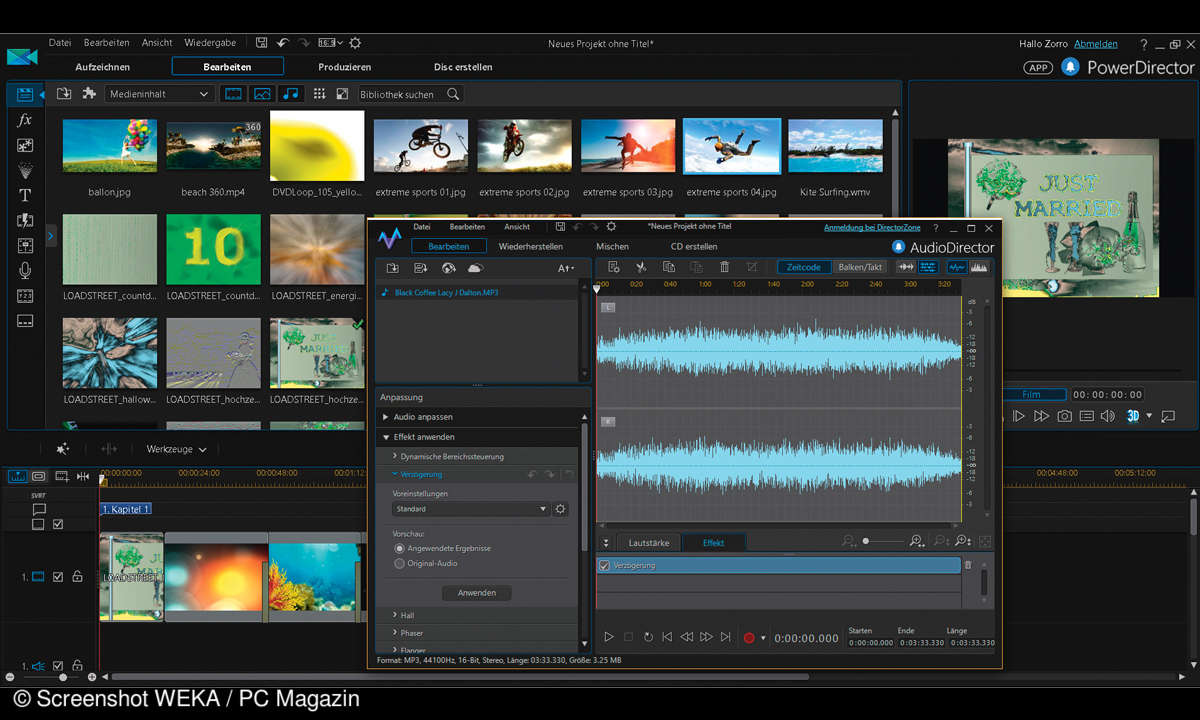Play the audio in AudioDirector
Screen dimensions: 1200x720
click(x=608, y=637)
